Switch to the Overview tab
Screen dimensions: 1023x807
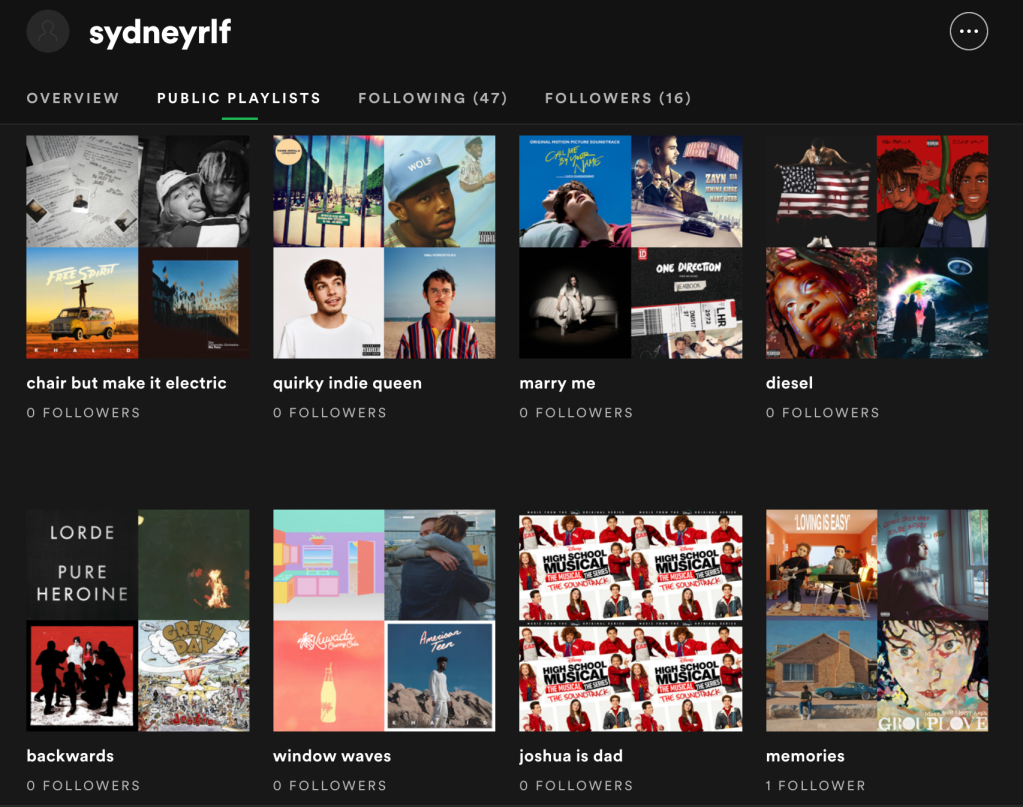point(73,98)
